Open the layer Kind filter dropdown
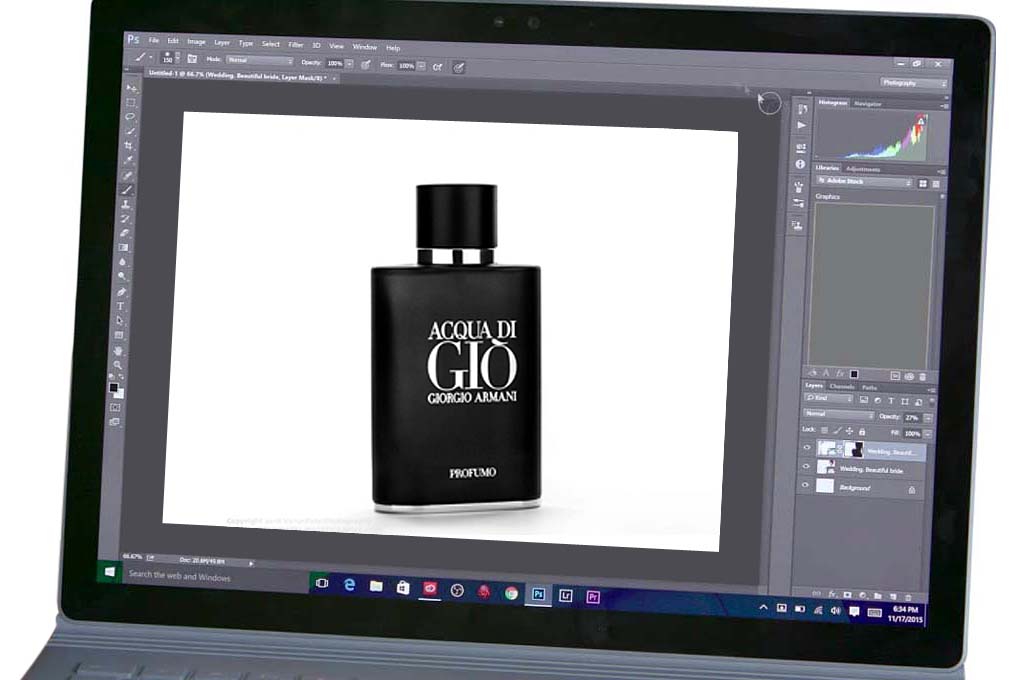This screenshot has width=1024, height=680. [829, 398]
